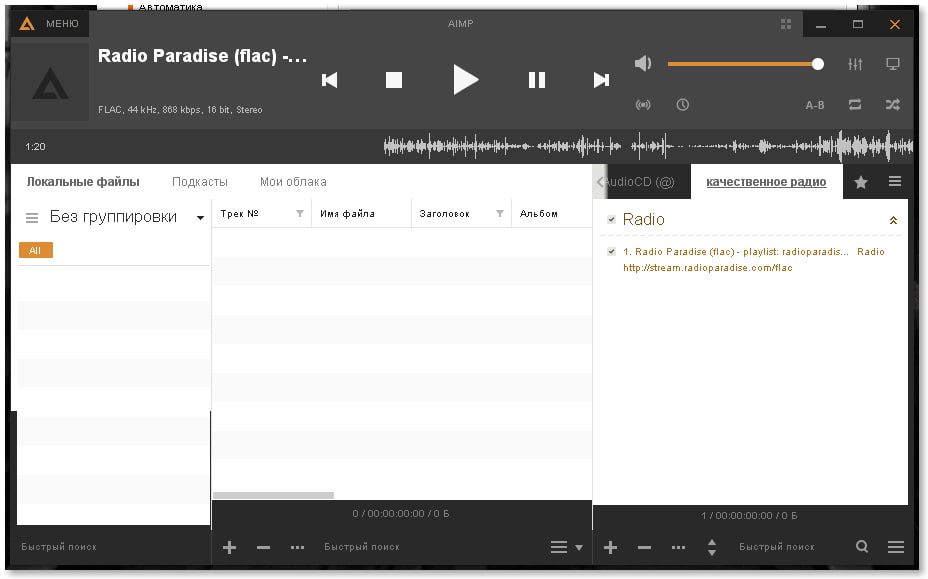Viewport: 928px width, 579px height.
Task: Open the equalizer and sound effects icon
Action: pos(855,64)
